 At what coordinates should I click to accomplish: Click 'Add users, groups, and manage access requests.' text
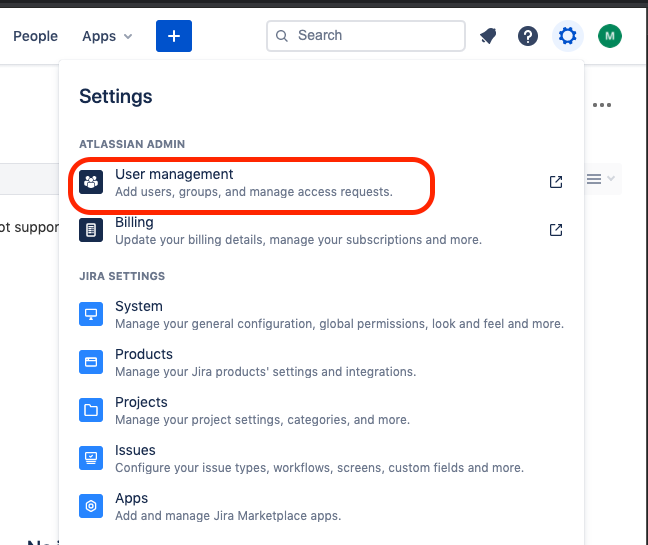[x=254, y=192]
